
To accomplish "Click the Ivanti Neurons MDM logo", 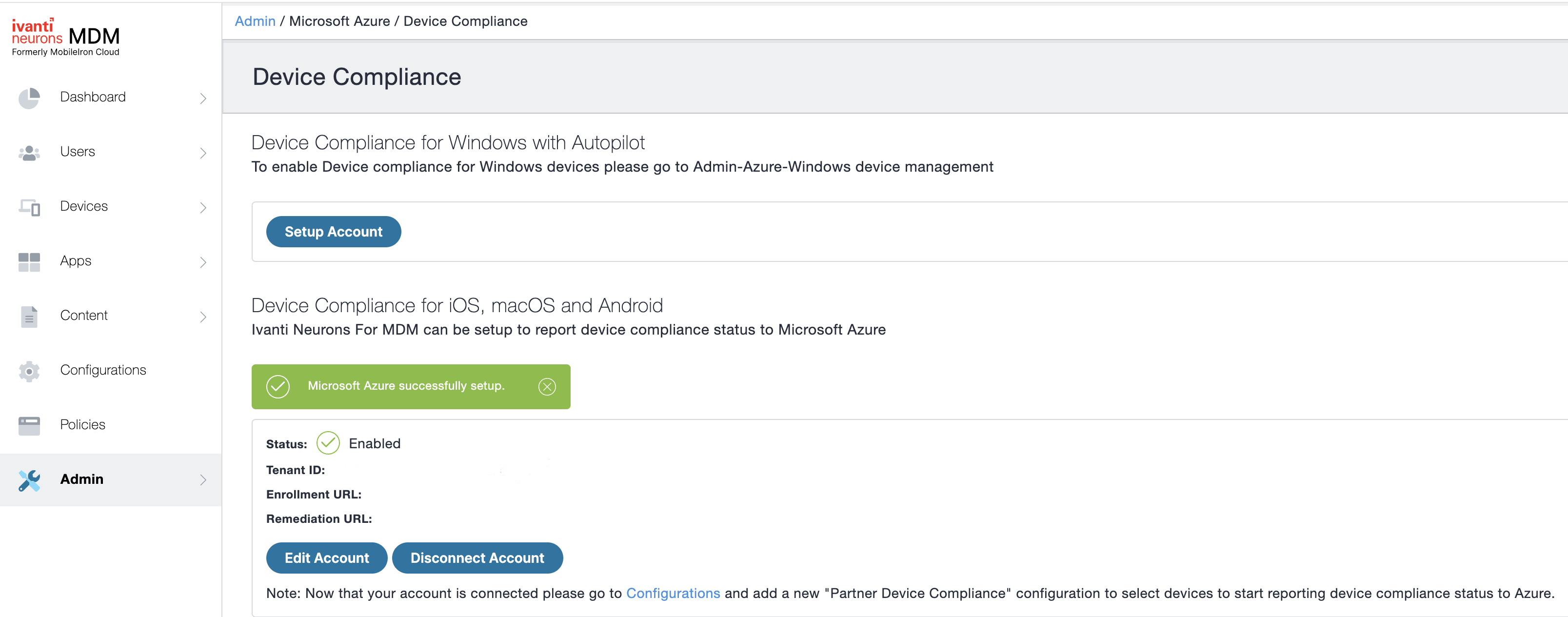I will pyautogui.click(x=66, y=37).
